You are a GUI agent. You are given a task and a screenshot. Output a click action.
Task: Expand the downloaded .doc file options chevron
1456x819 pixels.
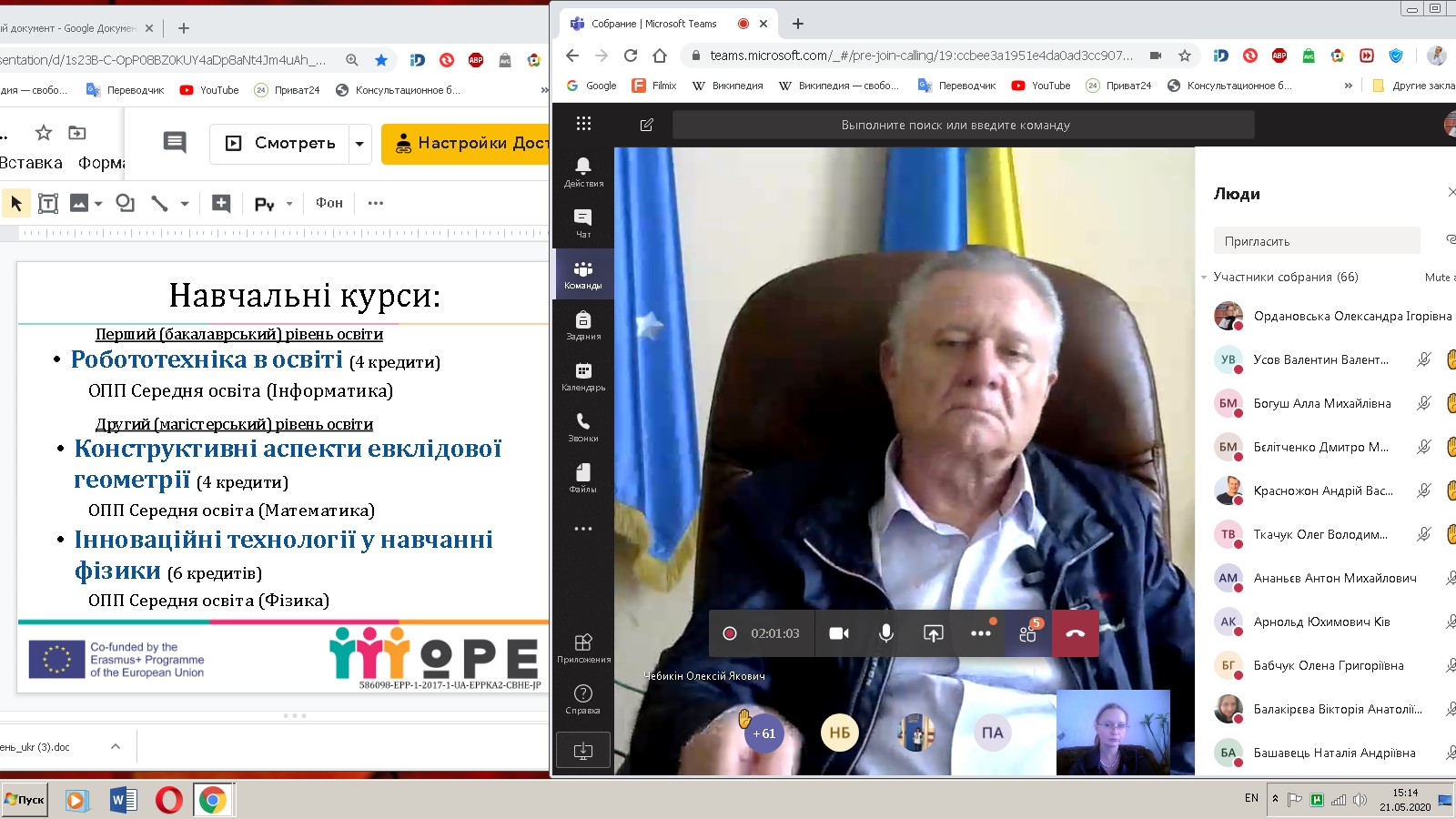[x=116, y=746]
